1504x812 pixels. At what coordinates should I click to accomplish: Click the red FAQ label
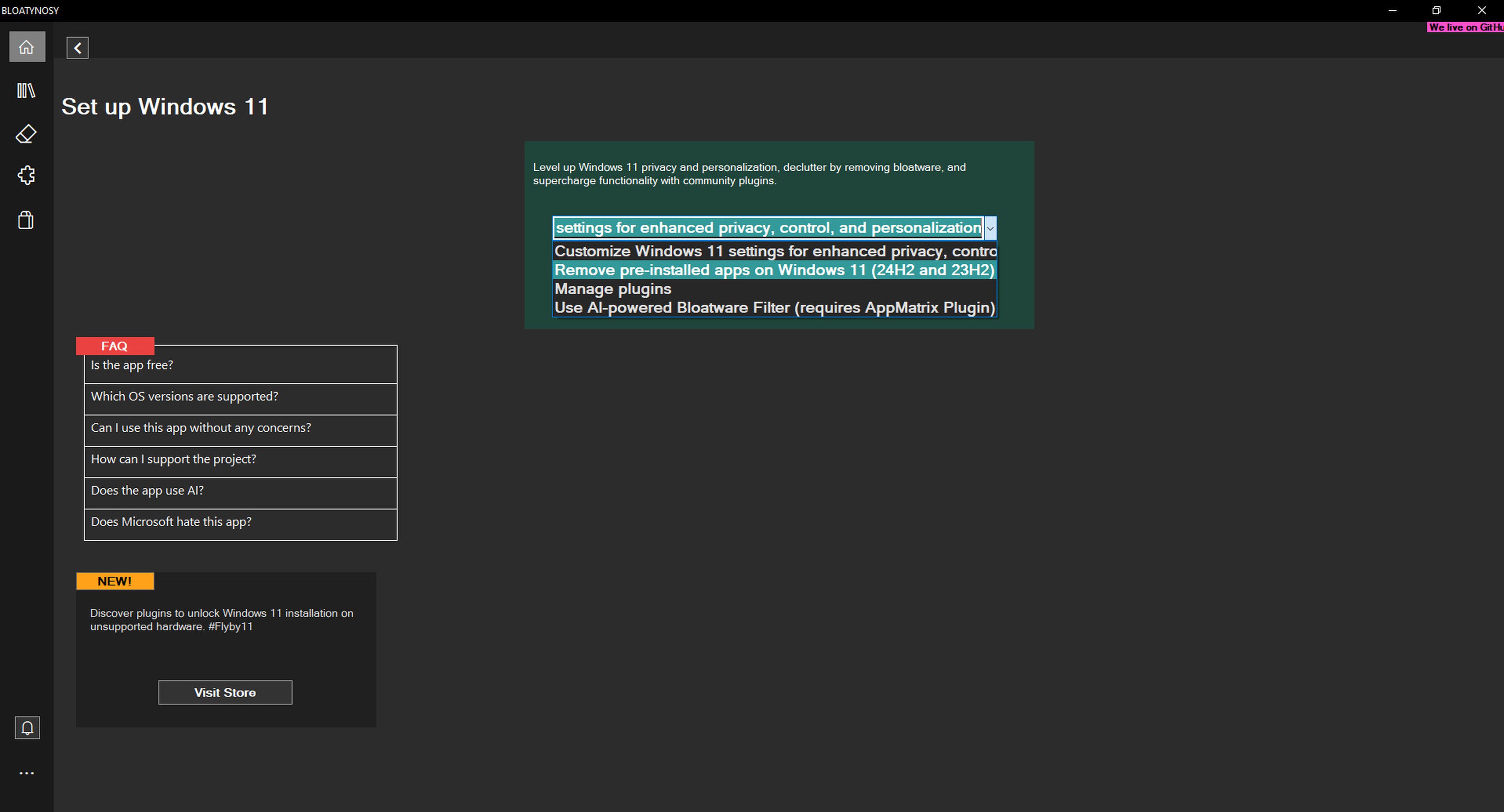pos(115,346)
